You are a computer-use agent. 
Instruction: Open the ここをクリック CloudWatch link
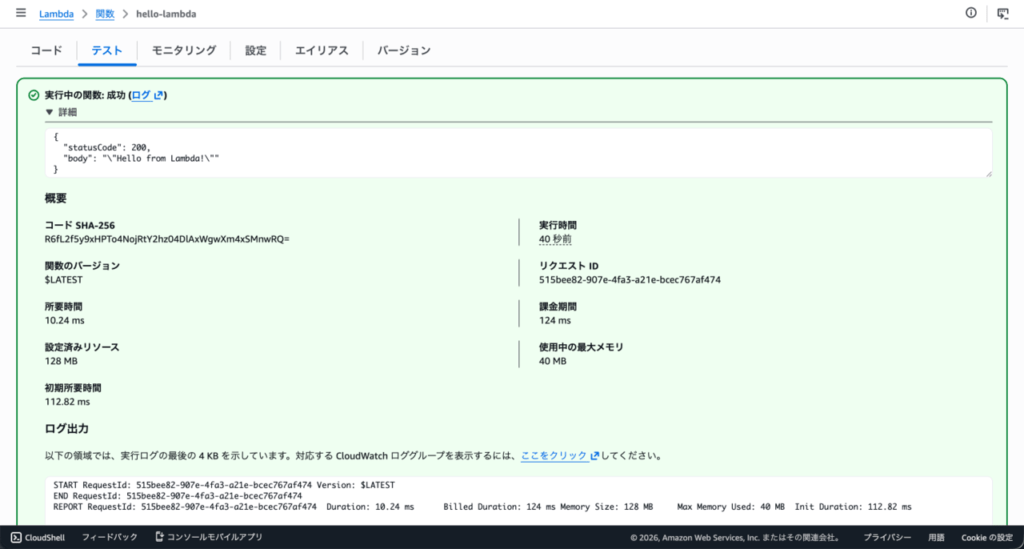[554, 456]
